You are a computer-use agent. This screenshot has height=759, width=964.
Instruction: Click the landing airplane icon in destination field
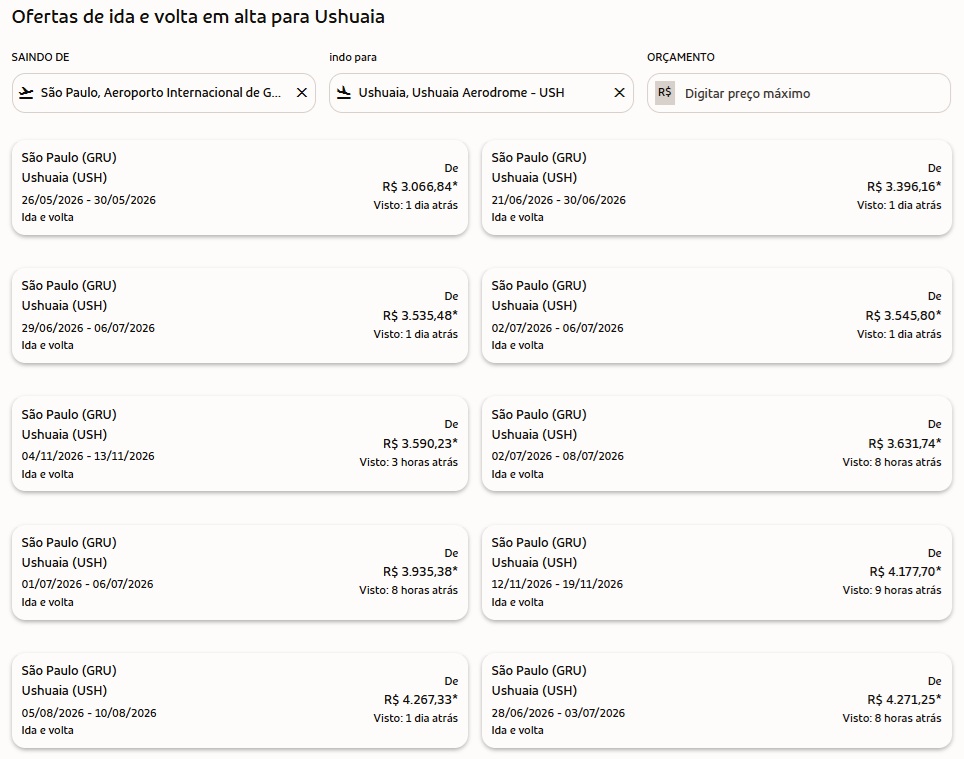[x=344, y=93]
